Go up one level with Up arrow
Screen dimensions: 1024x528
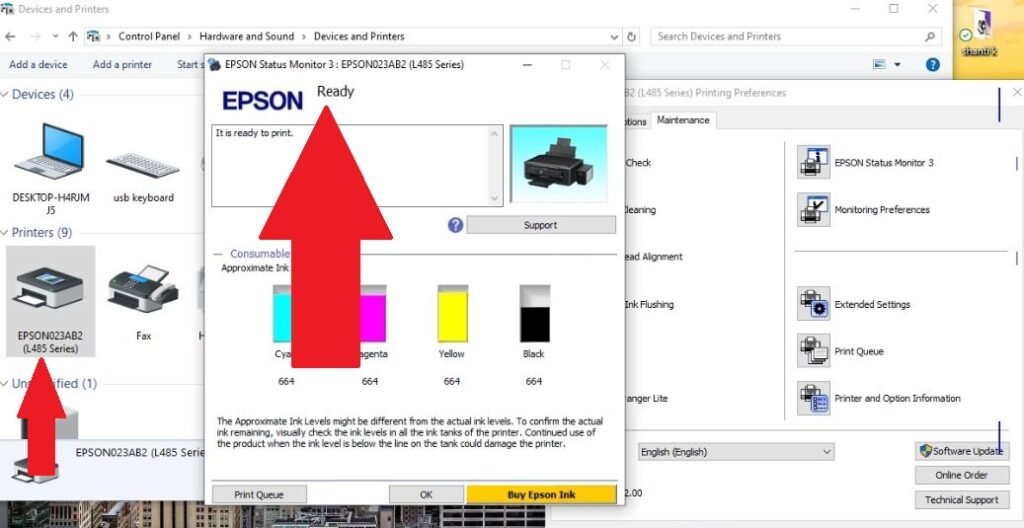pyautogui.click(x=72, y=37)
